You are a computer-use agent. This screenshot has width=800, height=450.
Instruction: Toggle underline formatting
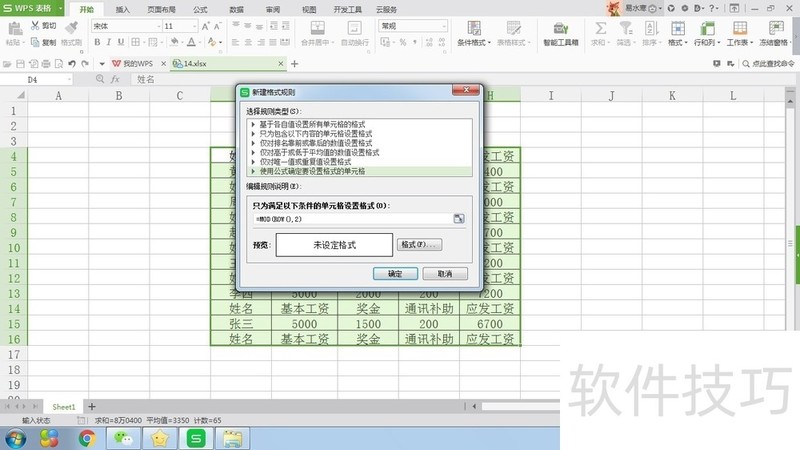click(x=121, y=42)
